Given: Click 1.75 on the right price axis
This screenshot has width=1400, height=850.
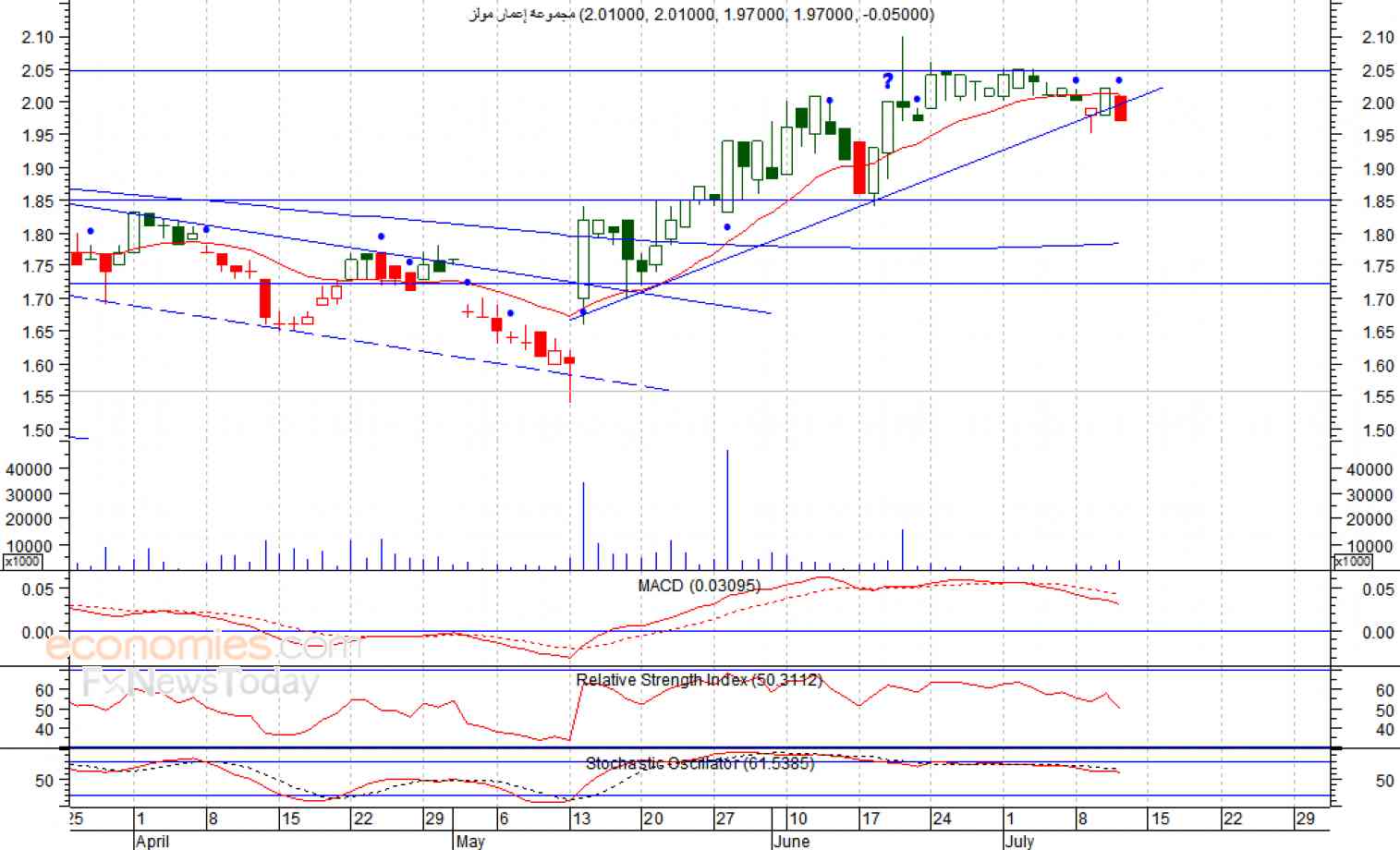Looking at the screenshot, I should [x=1378, y=267].
